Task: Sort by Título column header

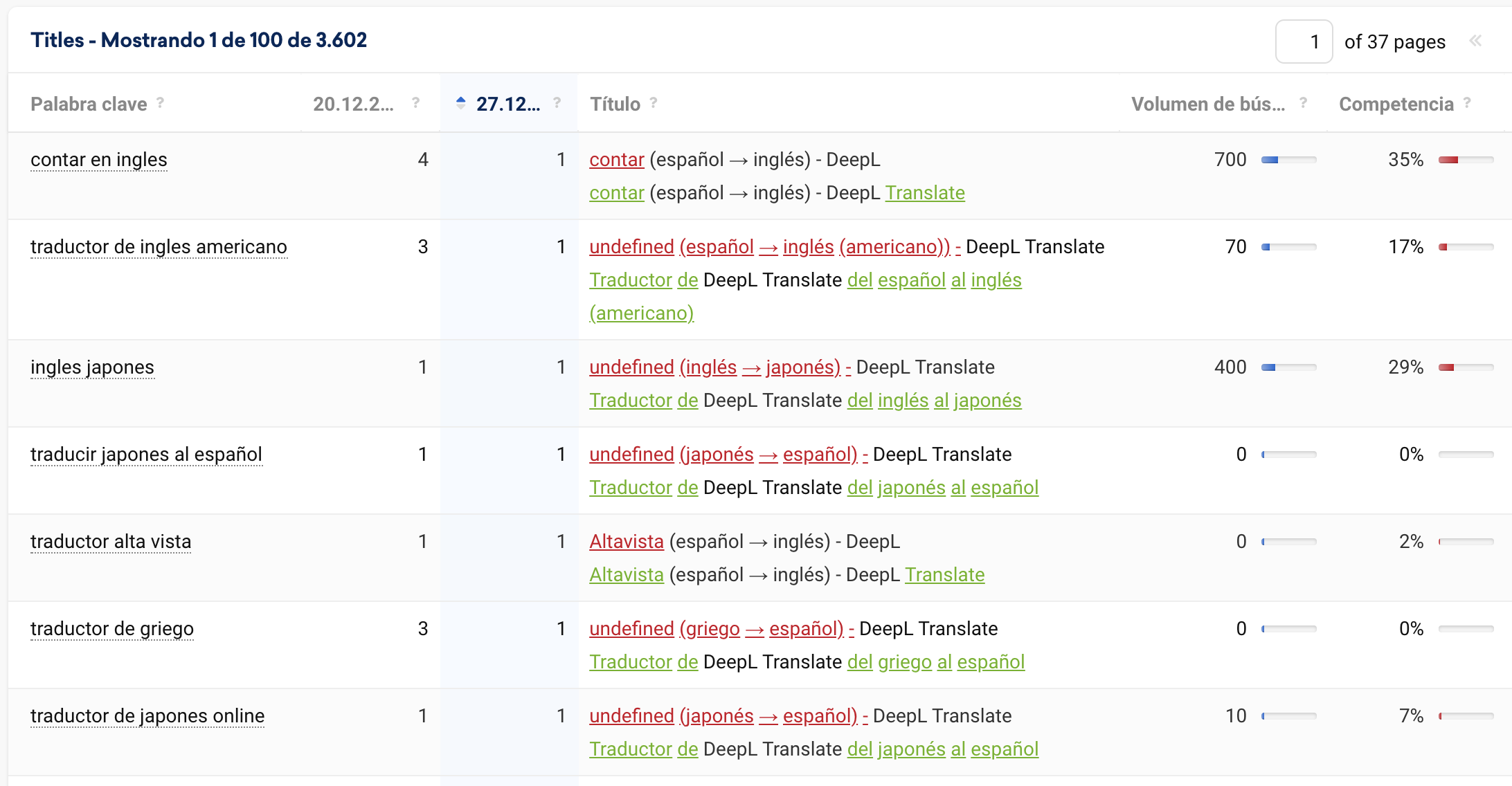Action: click(x=615, y=104)
